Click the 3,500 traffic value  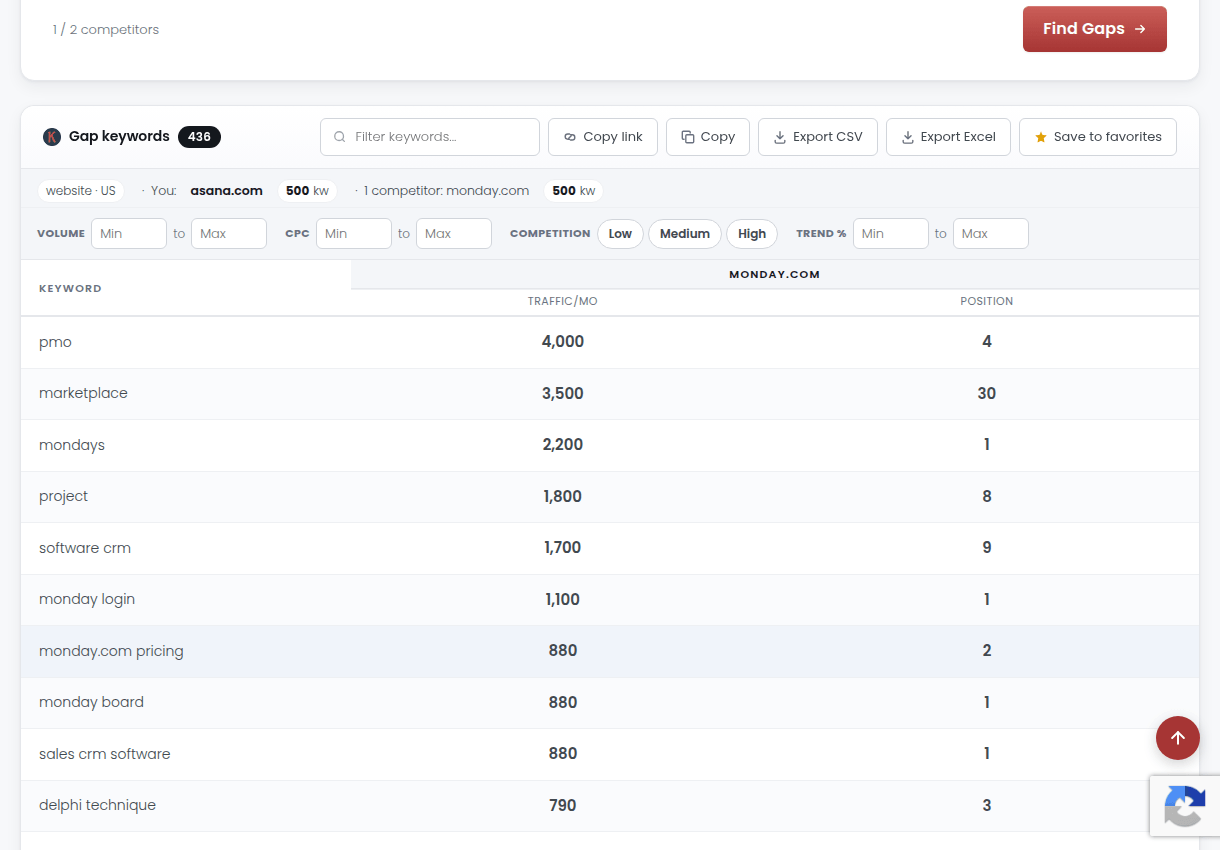pos(563,393)
